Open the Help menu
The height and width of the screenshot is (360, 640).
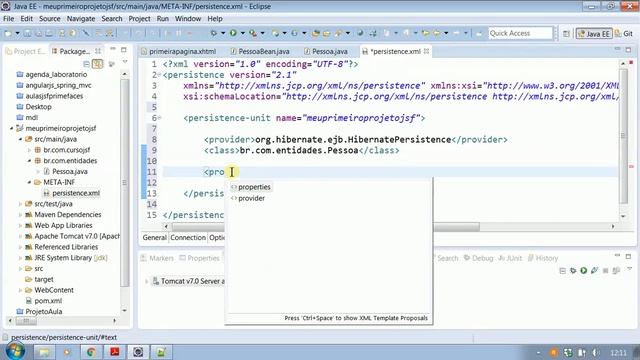[x=215, y=19]
